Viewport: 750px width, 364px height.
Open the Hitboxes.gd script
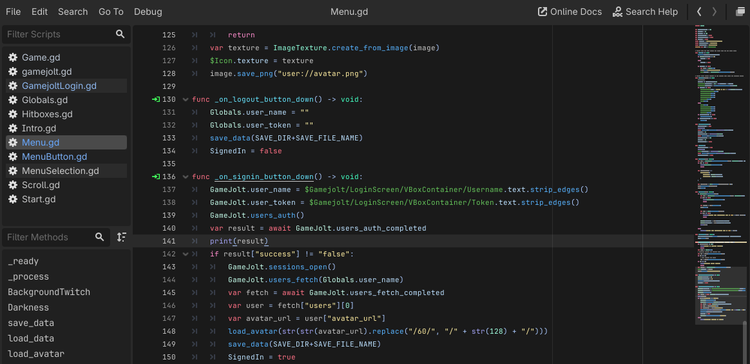(x=66, y=114)
